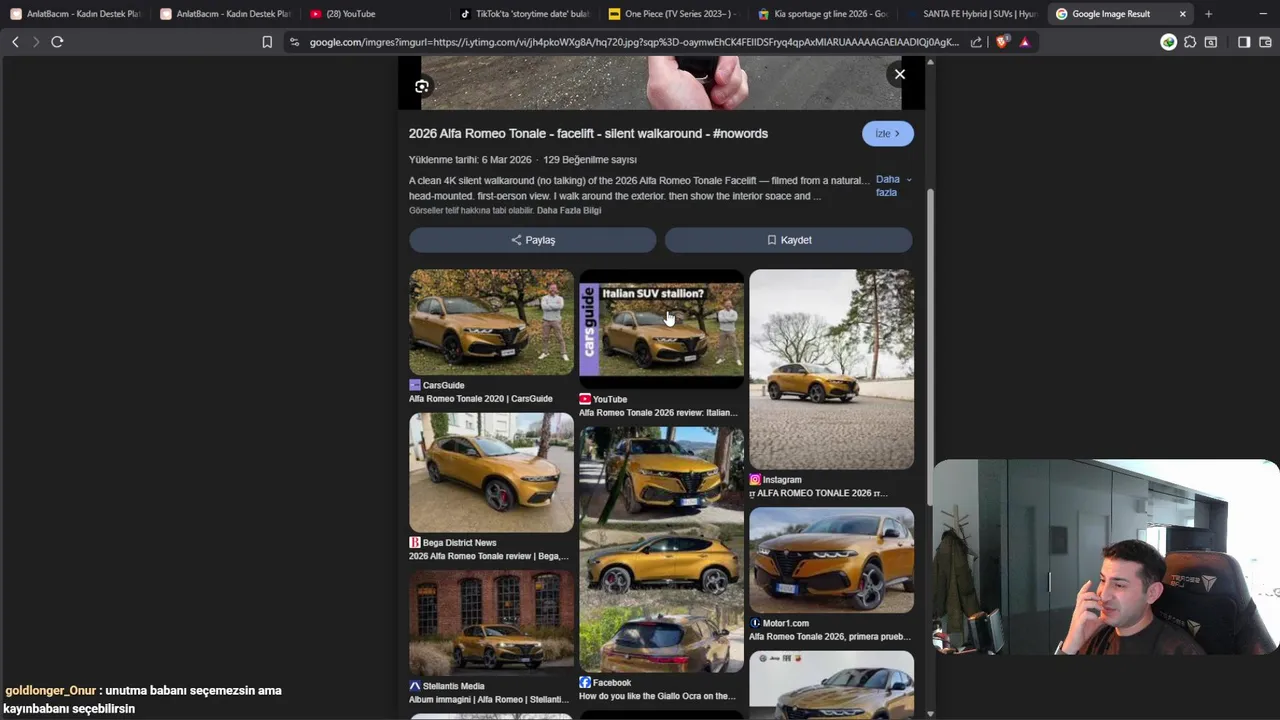Click the Motor1.com source favicon

click(x=755, y=623)
